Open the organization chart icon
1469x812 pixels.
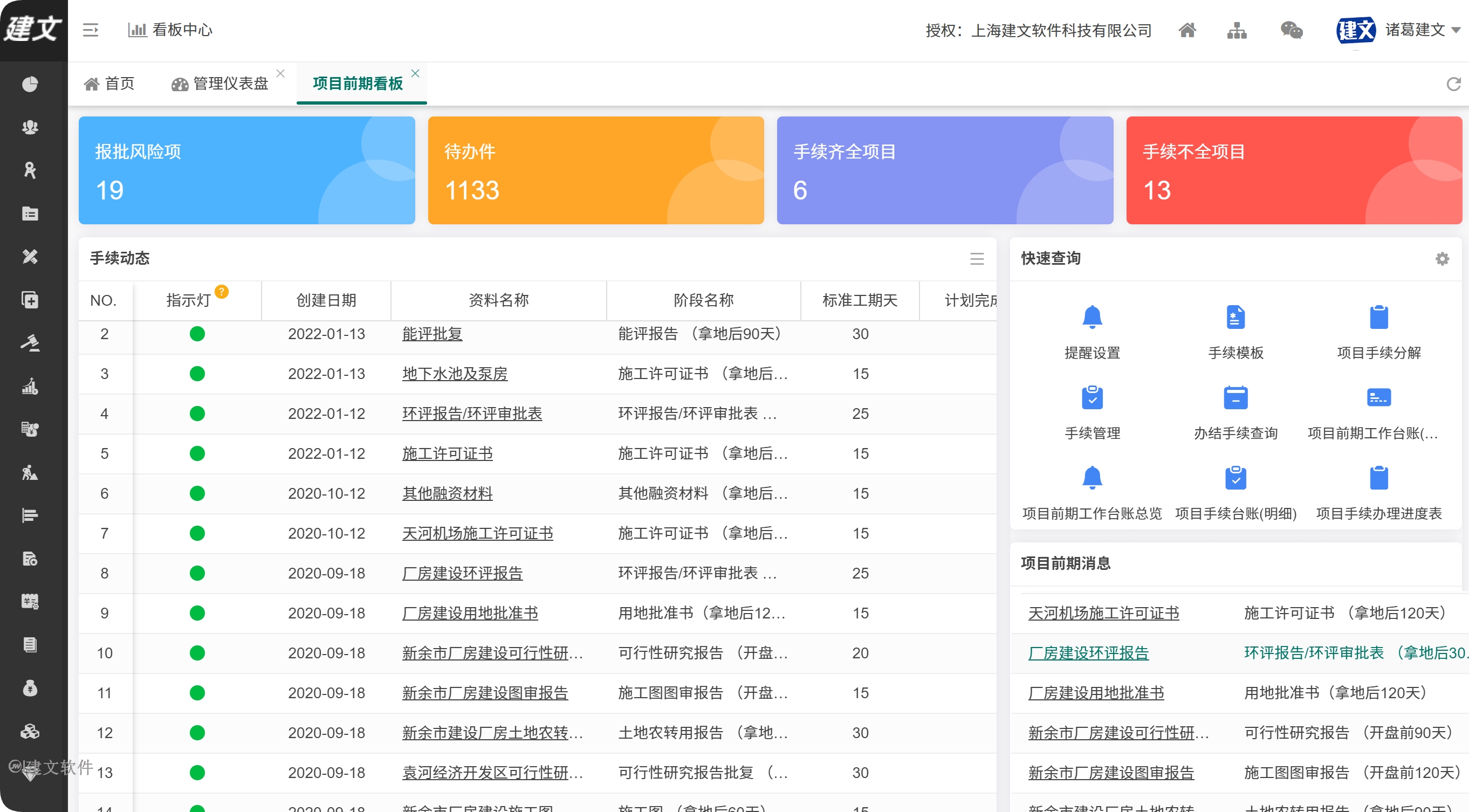click(1237, 30)
